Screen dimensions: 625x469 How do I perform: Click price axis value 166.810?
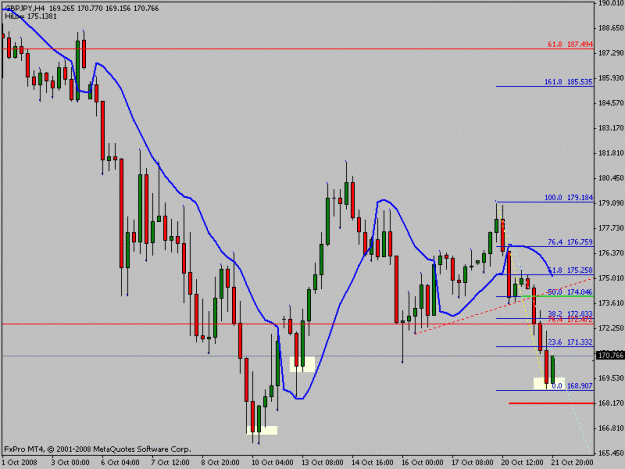pyautogui.click(x=611, y=428)
